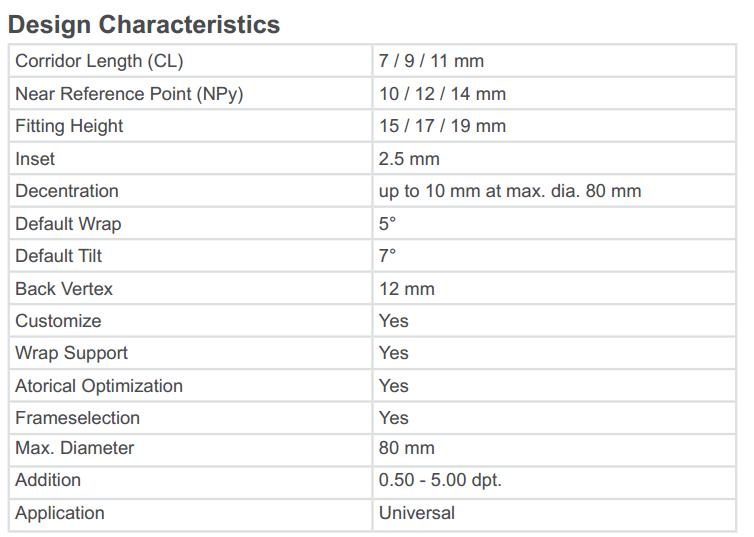Click the Back Vertex value 12 mm
Viewport: 754px width, 537px height.
pos(407,289)
